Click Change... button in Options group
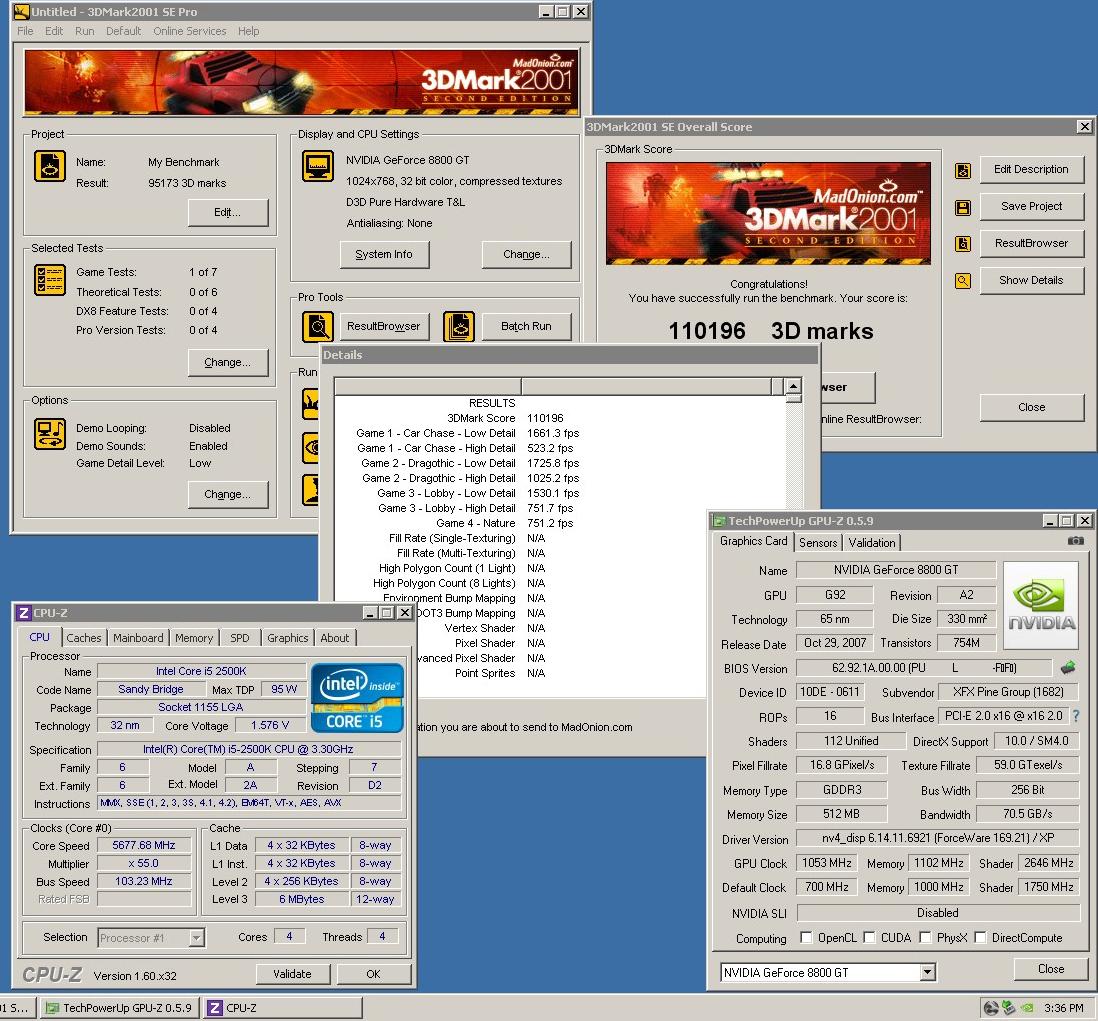 pos(228,494)
